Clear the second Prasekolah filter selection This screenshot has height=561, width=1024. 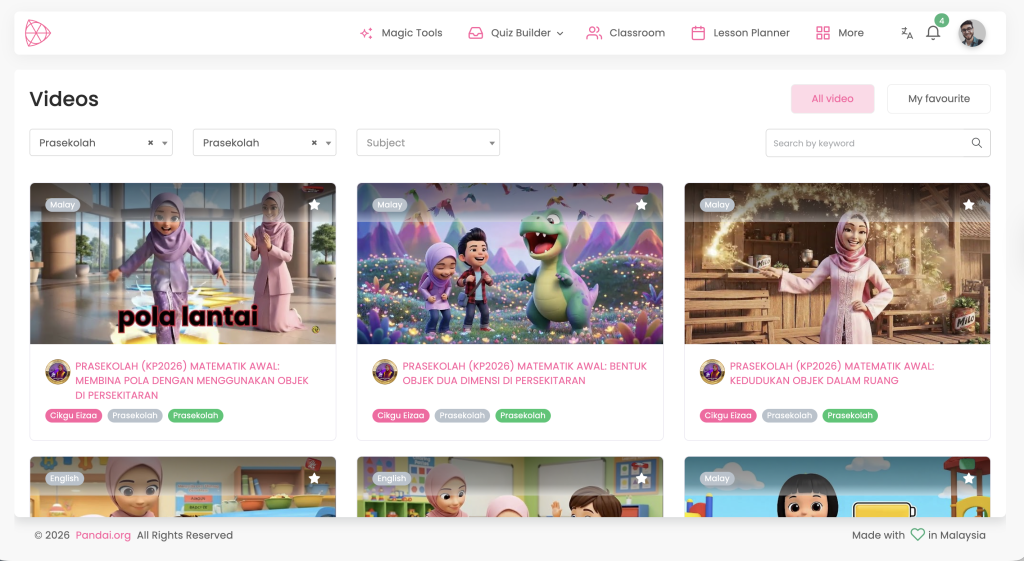314,143
